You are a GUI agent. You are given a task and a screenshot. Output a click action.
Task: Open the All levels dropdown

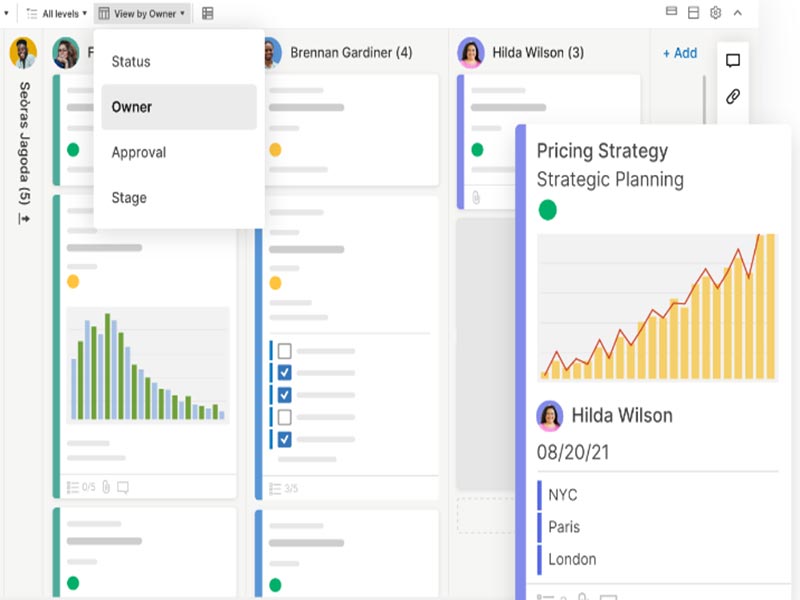coord(60,12)
